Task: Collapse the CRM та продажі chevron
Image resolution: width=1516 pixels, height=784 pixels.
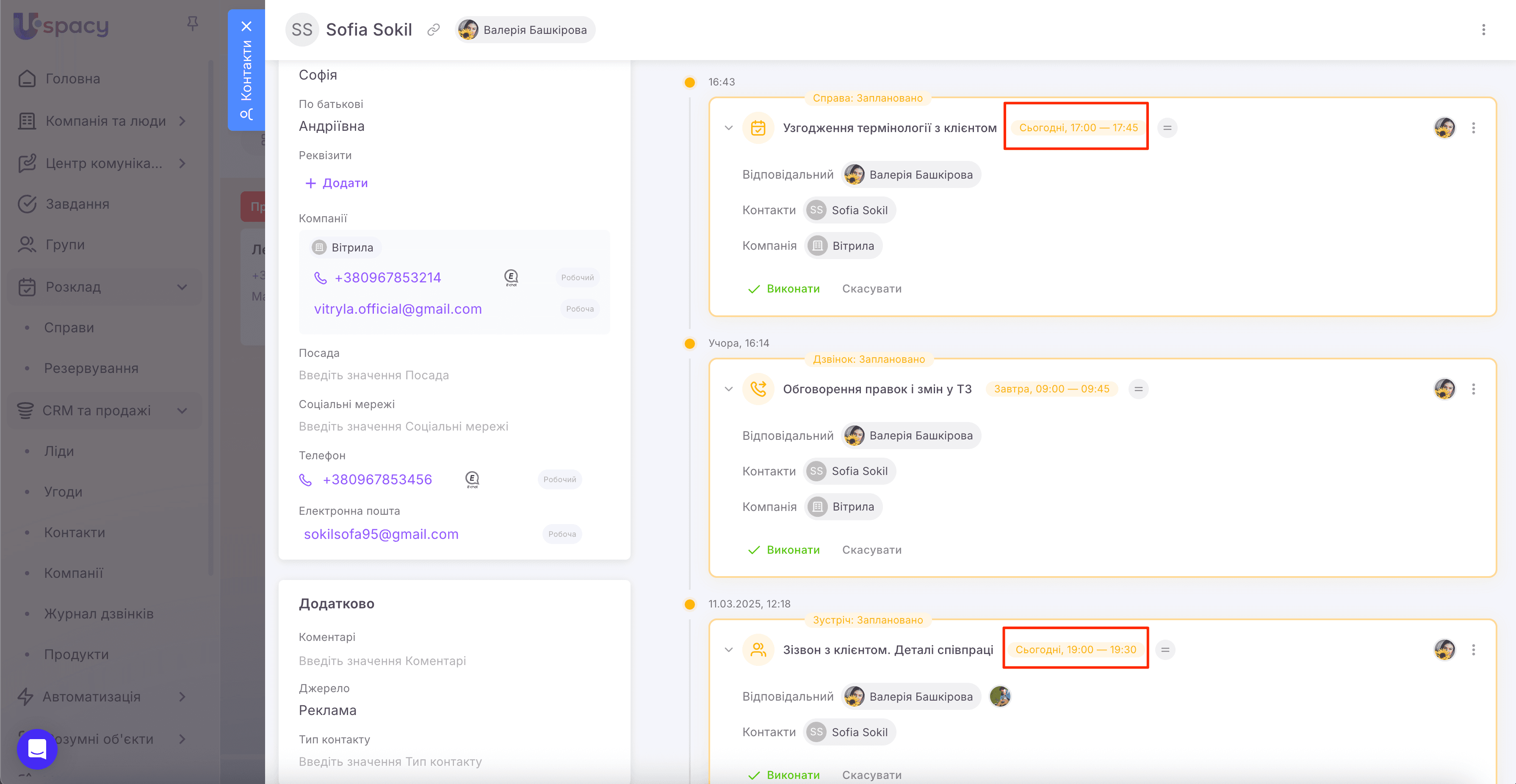Action: point(183,411)
